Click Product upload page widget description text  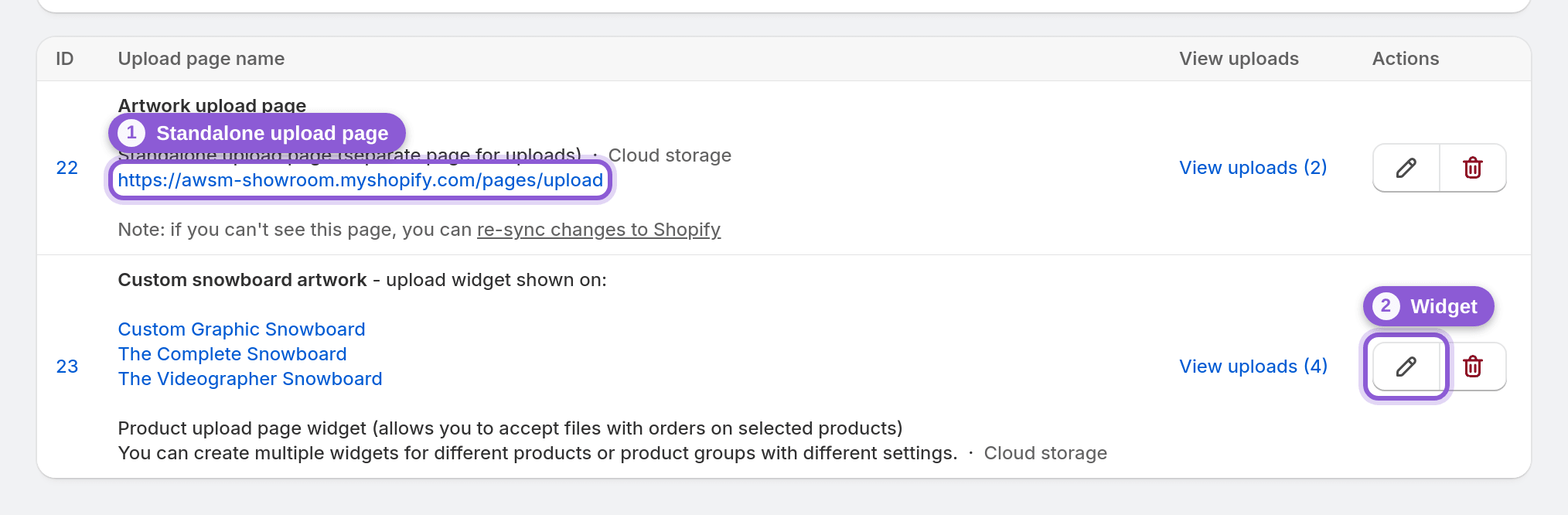pyautogui.click(x=510, y=428)
